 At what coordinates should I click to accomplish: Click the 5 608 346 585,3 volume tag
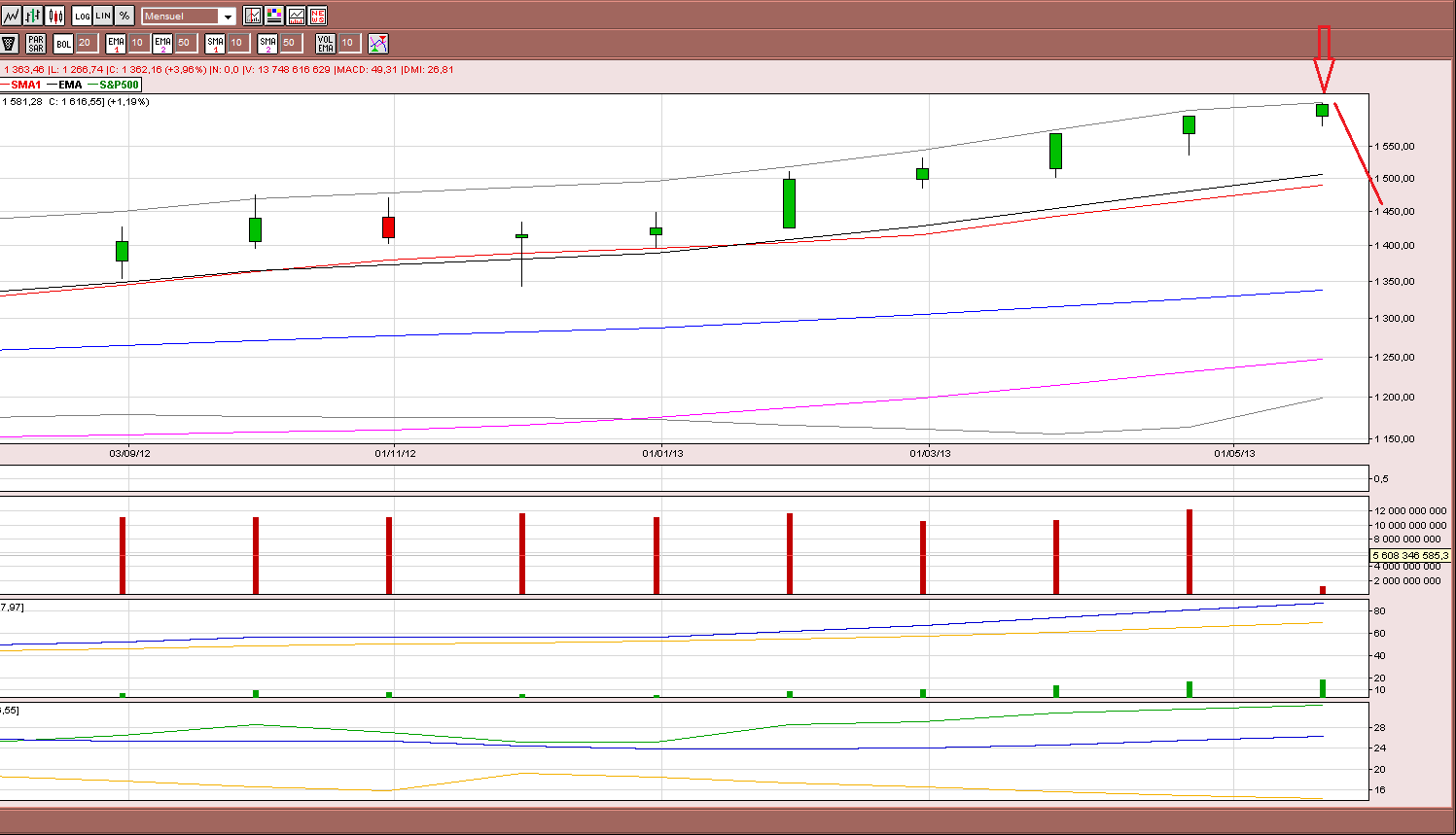[x=1410, y=556]
